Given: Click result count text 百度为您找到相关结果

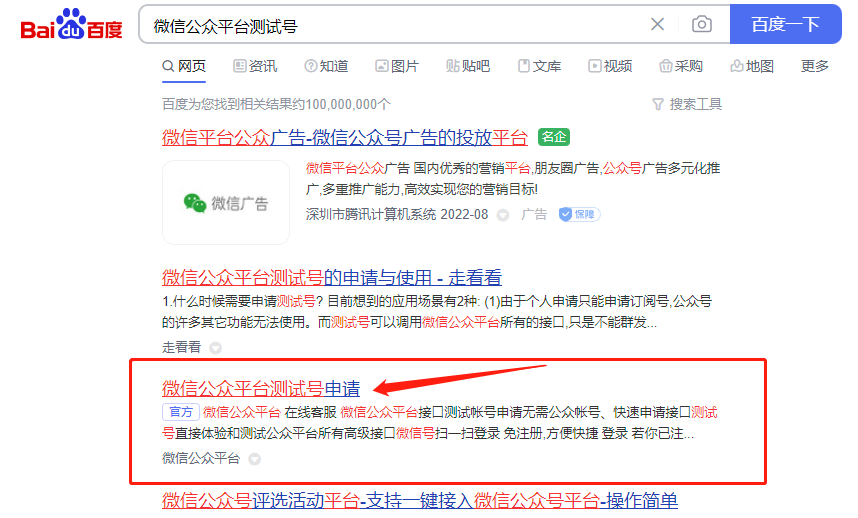Looking at the screenshot, I should 276,104.
